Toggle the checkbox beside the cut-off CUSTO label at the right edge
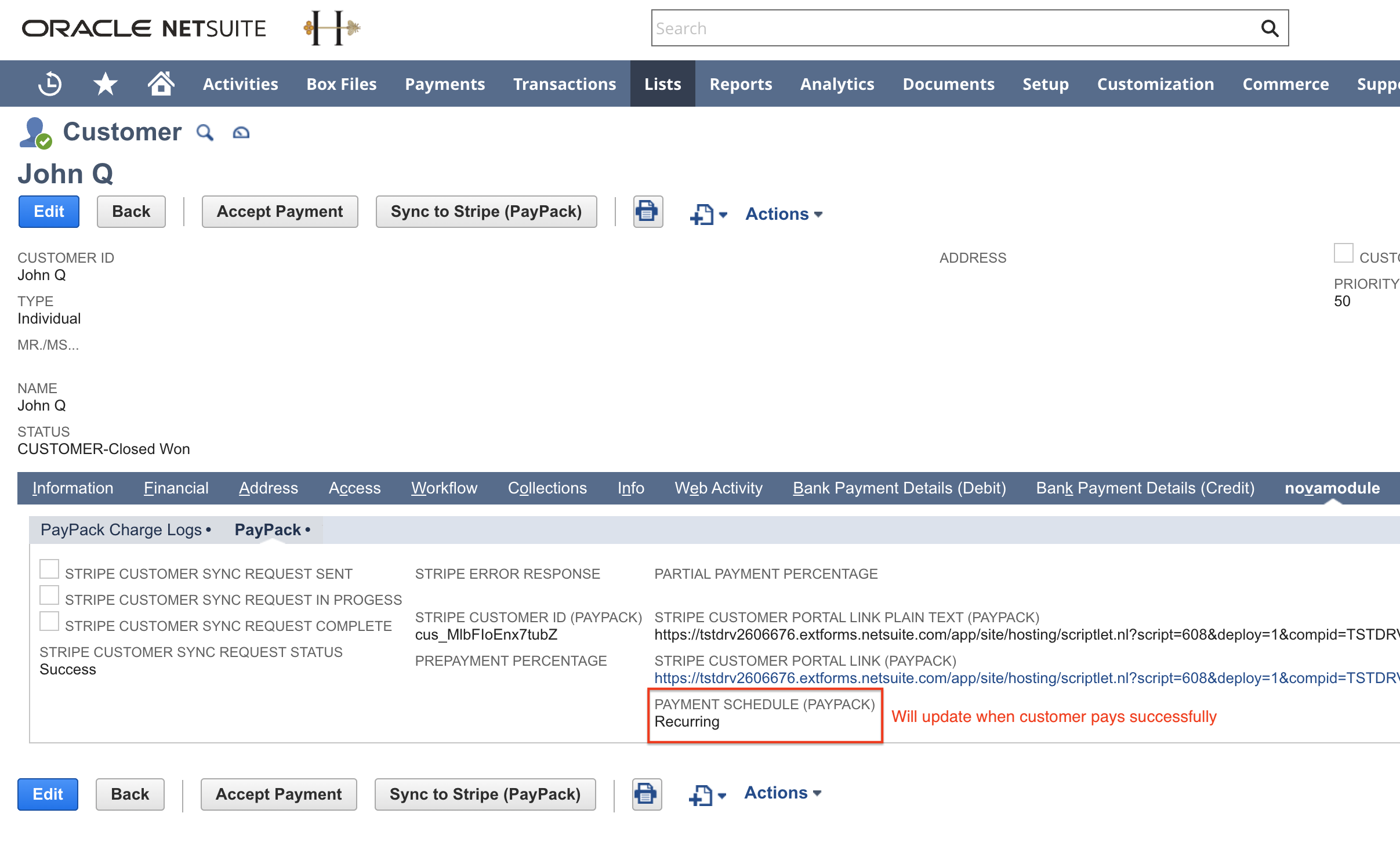This screenshot has width=1400, height=842. (x=1343, y=253)
